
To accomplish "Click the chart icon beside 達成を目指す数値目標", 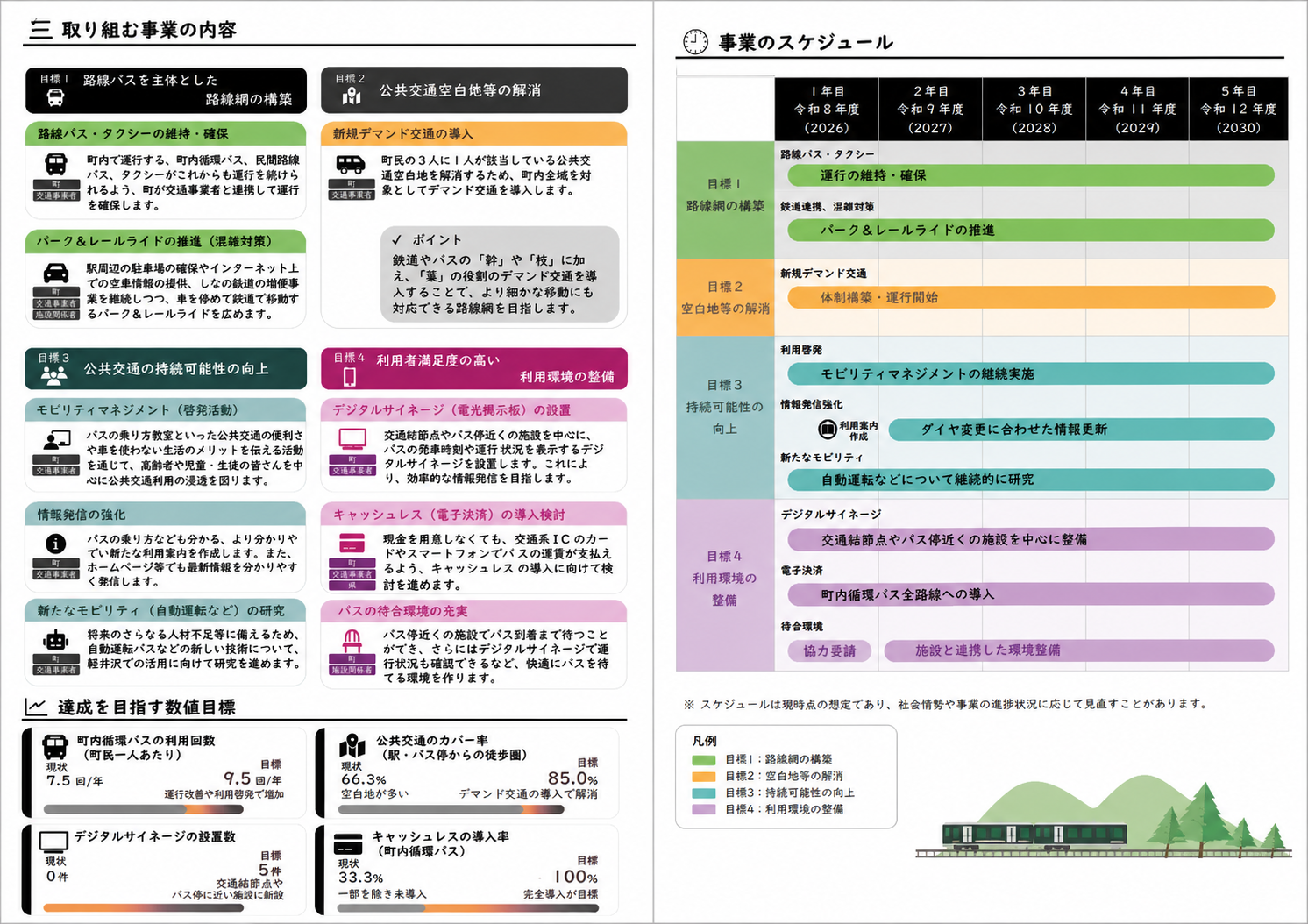I will (x=36, y=706).
